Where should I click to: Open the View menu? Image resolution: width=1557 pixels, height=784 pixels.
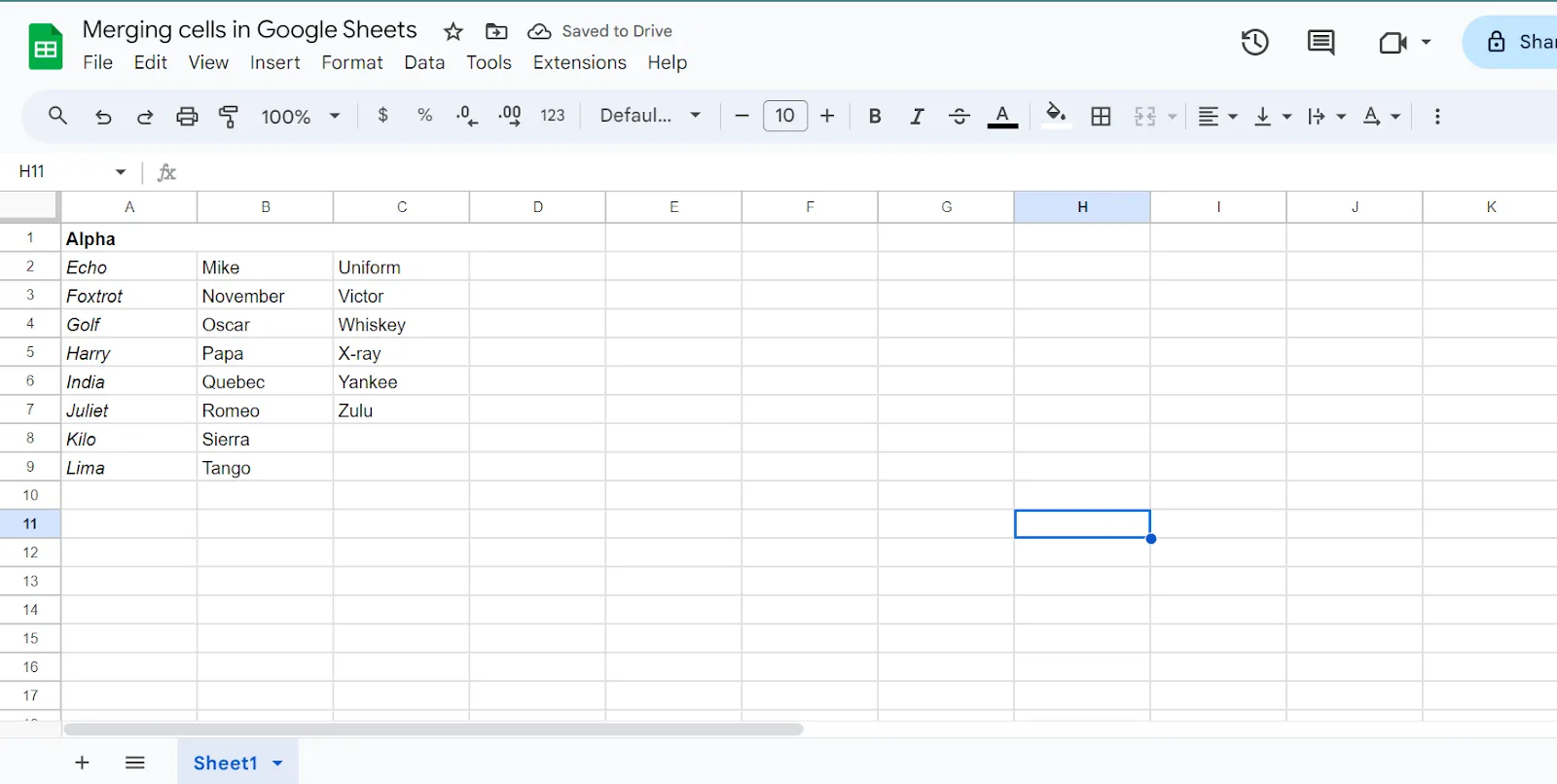pyautogui.click(x=208, y=62)
